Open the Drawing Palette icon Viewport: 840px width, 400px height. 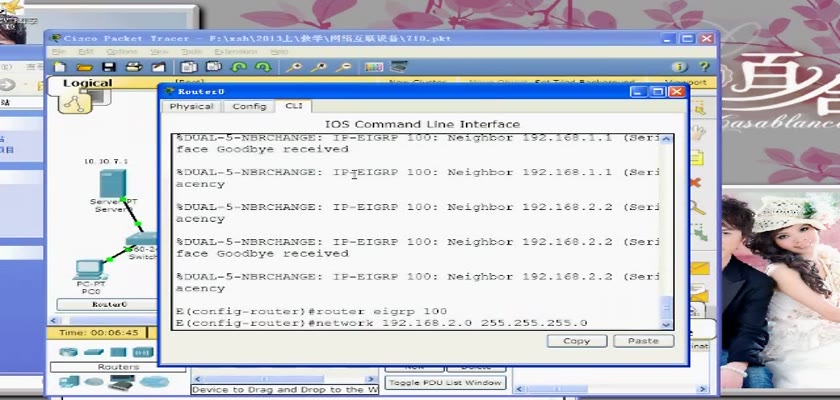click(x=373, y=67)
